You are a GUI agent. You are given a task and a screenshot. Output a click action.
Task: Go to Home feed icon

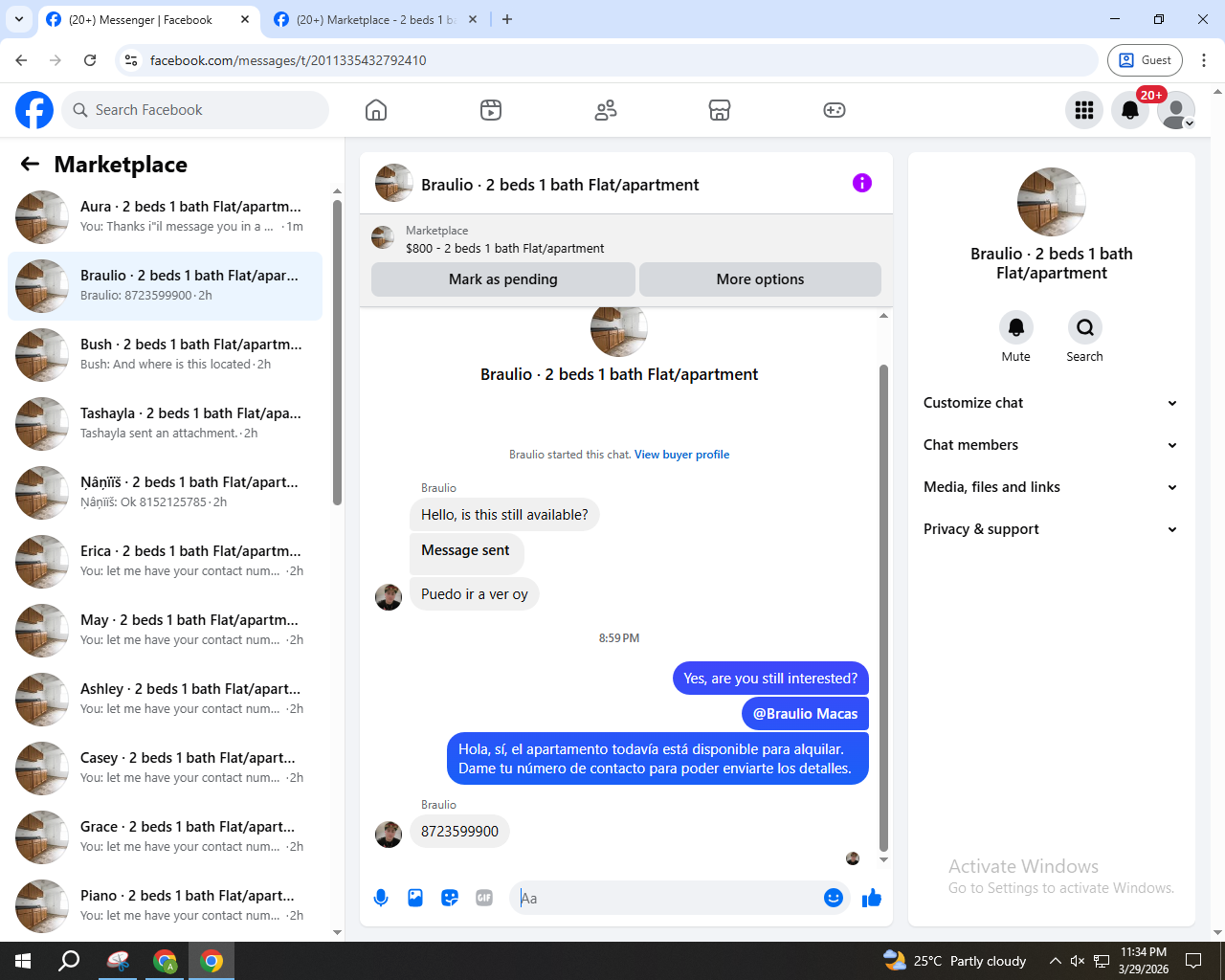(376, 110)
